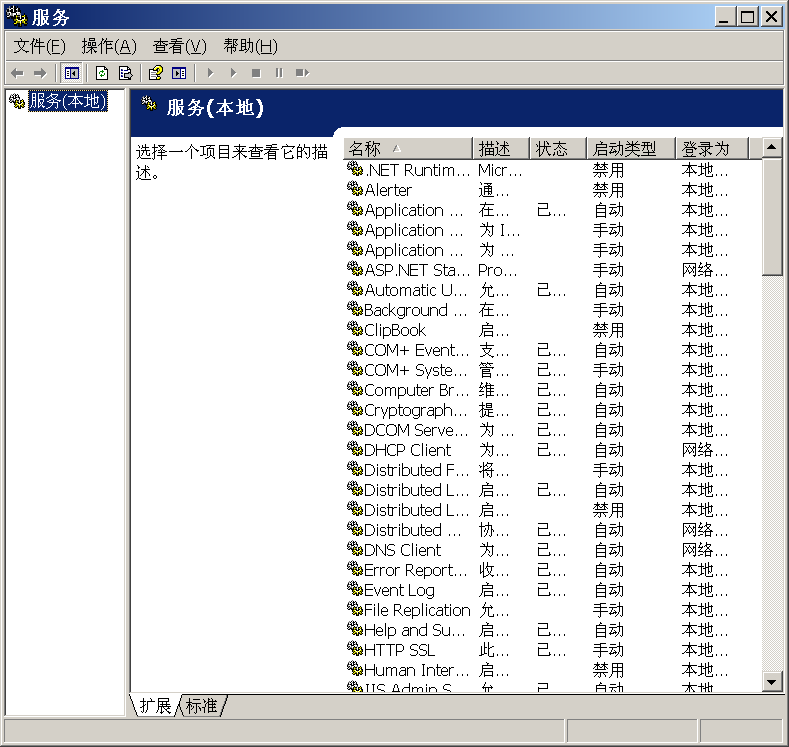The image size is (789, 747).
Task: Select the Cryptograph... service row
Action: 553,410
